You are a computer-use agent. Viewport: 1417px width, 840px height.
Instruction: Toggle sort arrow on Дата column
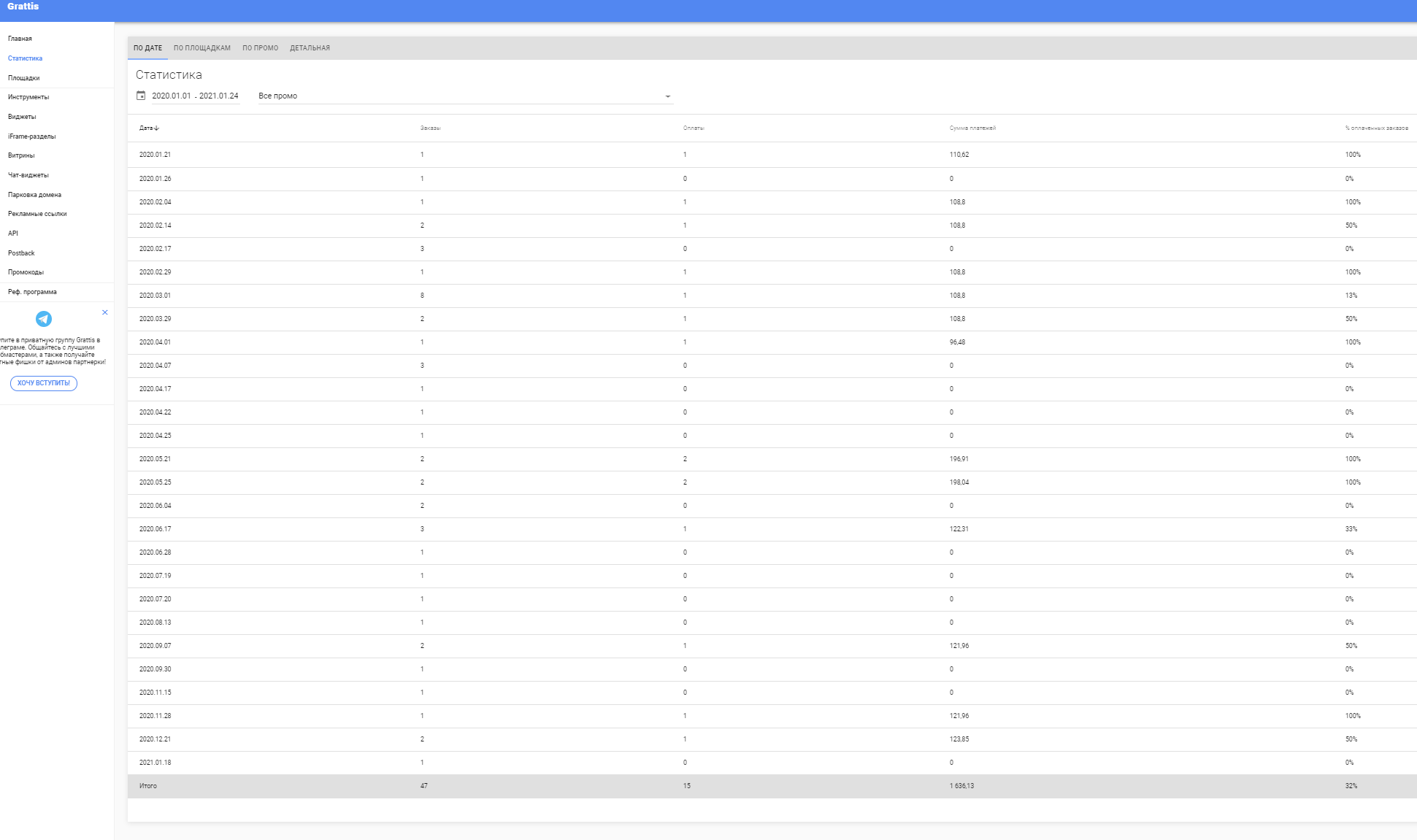(157, 128)
